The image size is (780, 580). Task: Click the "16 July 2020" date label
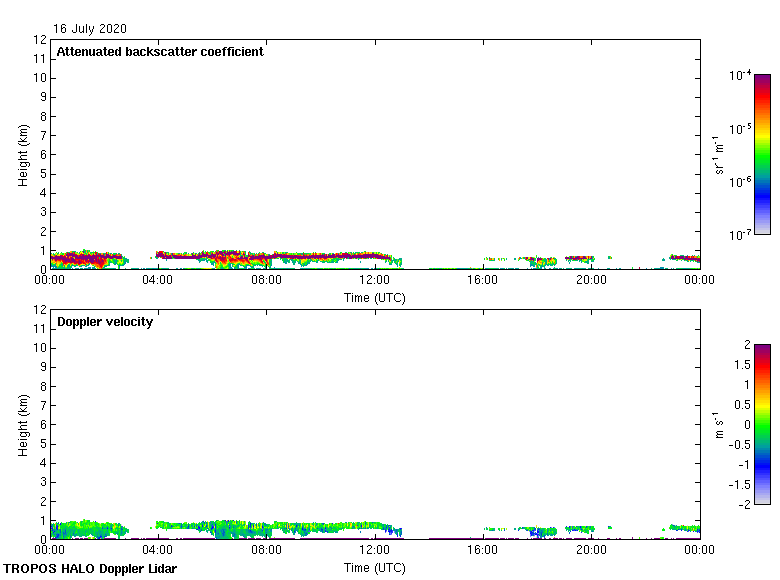point(90,29)
